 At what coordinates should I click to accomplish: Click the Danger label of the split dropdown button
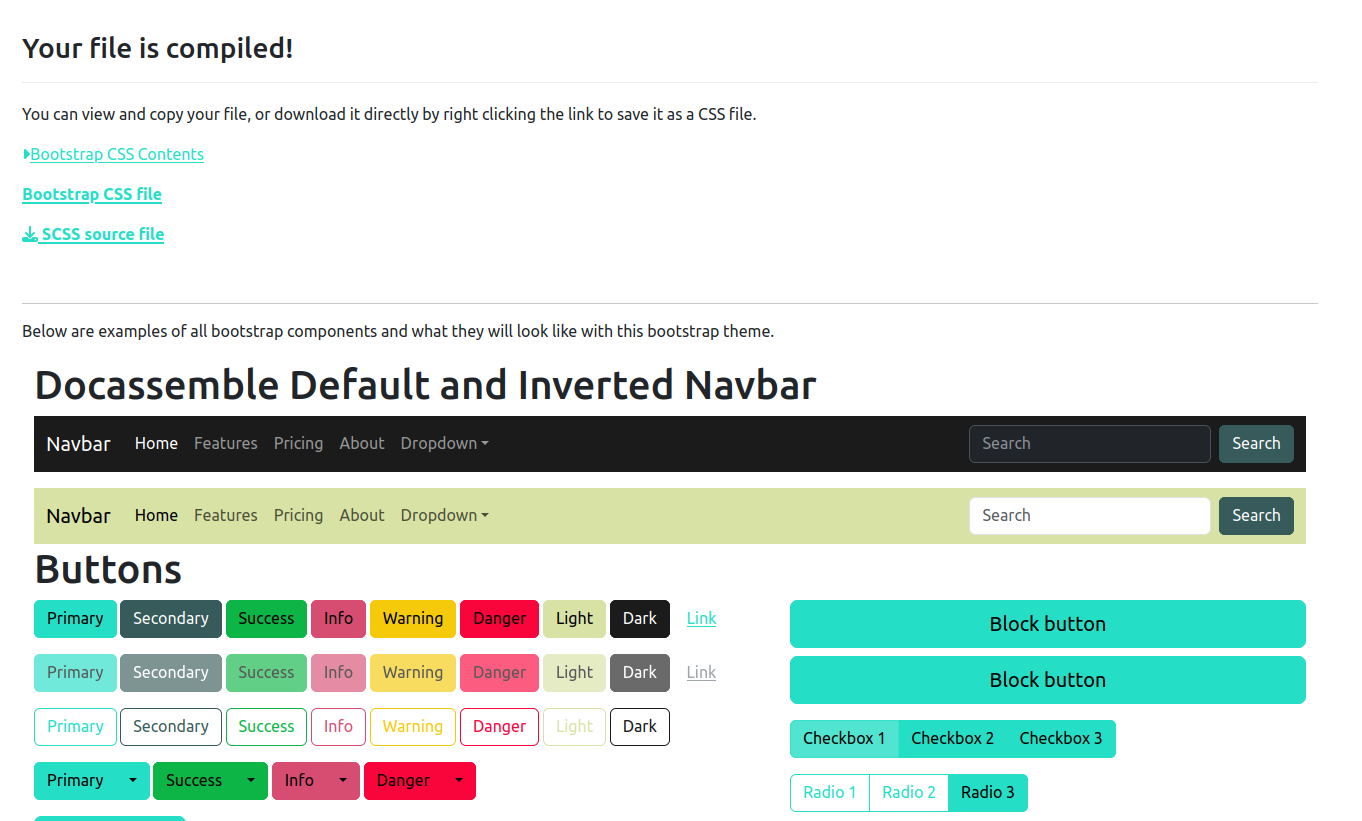click(403, 781)
